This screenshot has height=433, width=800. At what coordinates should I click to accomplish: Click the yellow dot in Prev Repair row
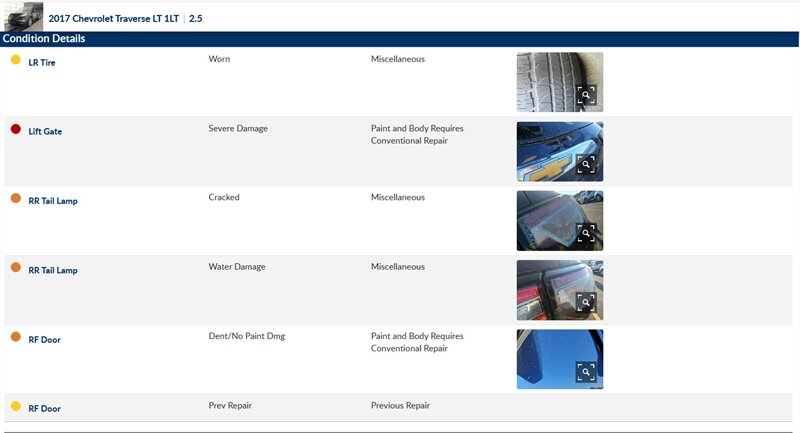[x=16, y=406]
